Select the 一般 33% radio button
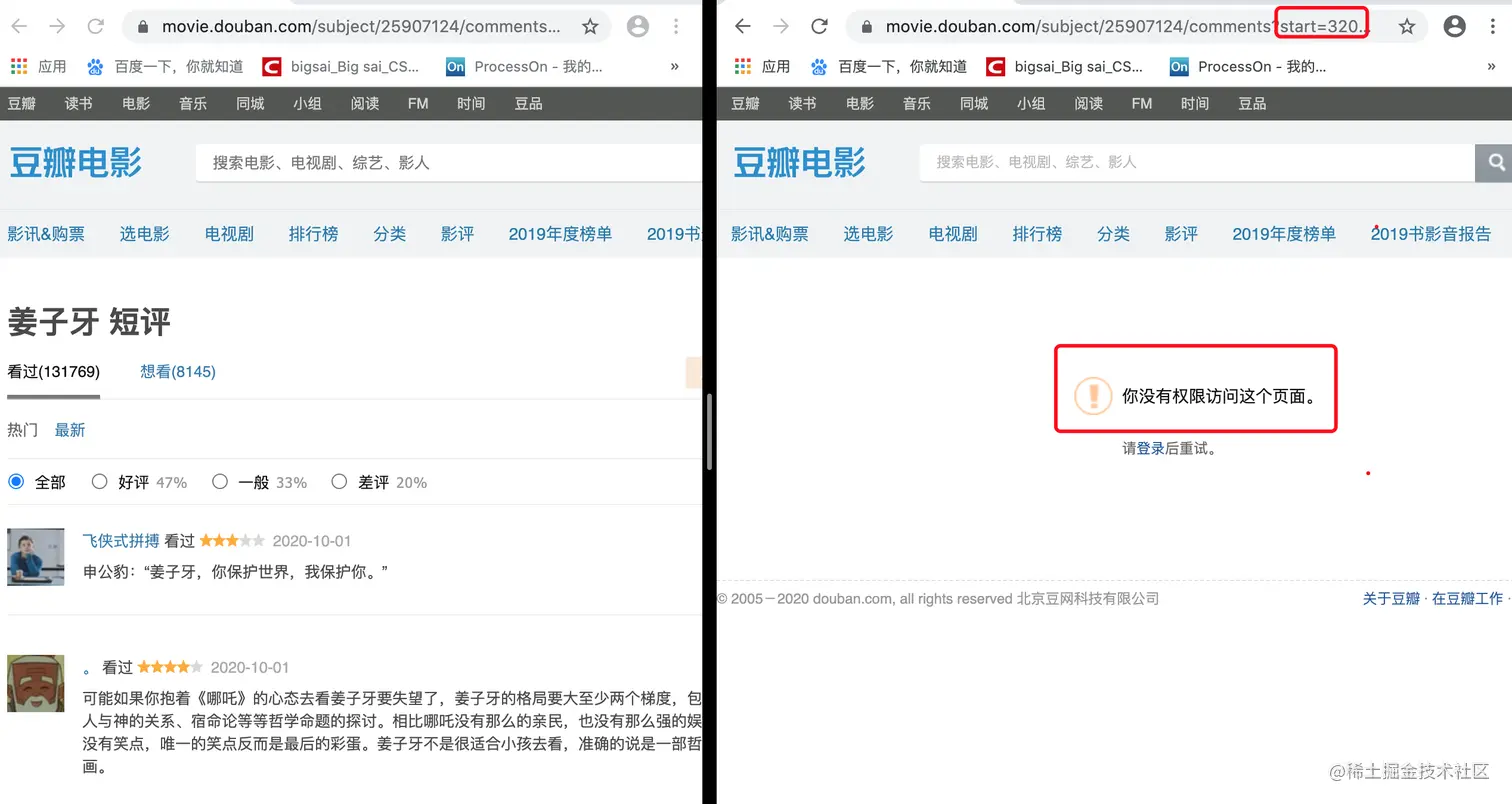 point(220,482)
